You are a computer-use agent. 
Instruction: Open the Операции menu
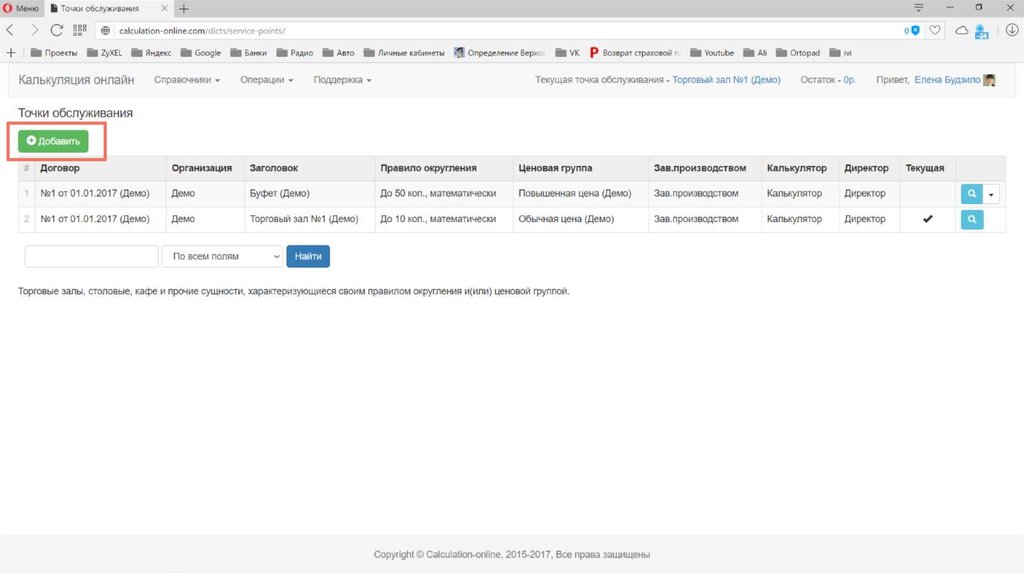tap(266, 80)
